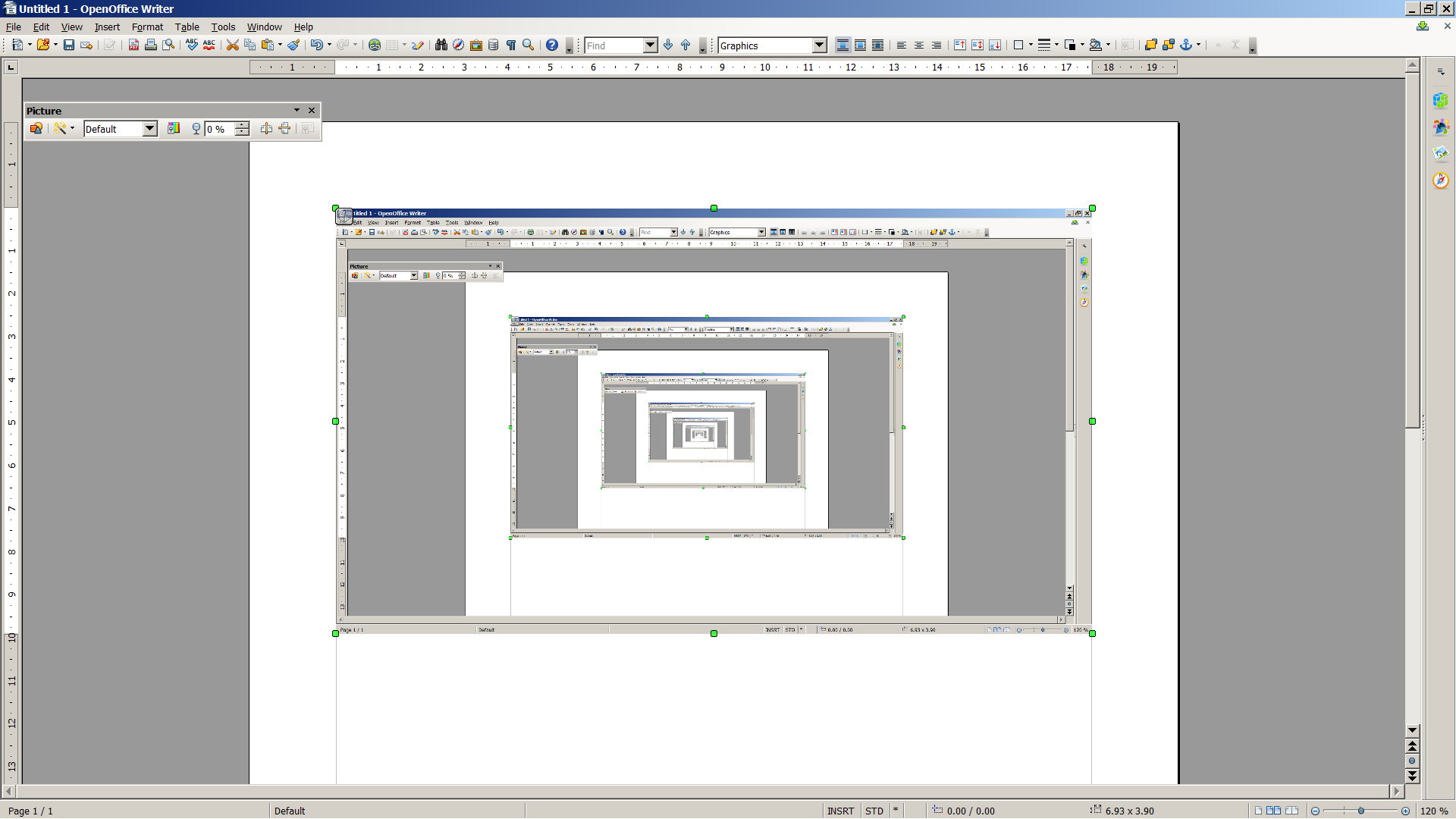Click the Find & Replace binoculars icon
This screenshot has height=819, width=1456.
441,45
